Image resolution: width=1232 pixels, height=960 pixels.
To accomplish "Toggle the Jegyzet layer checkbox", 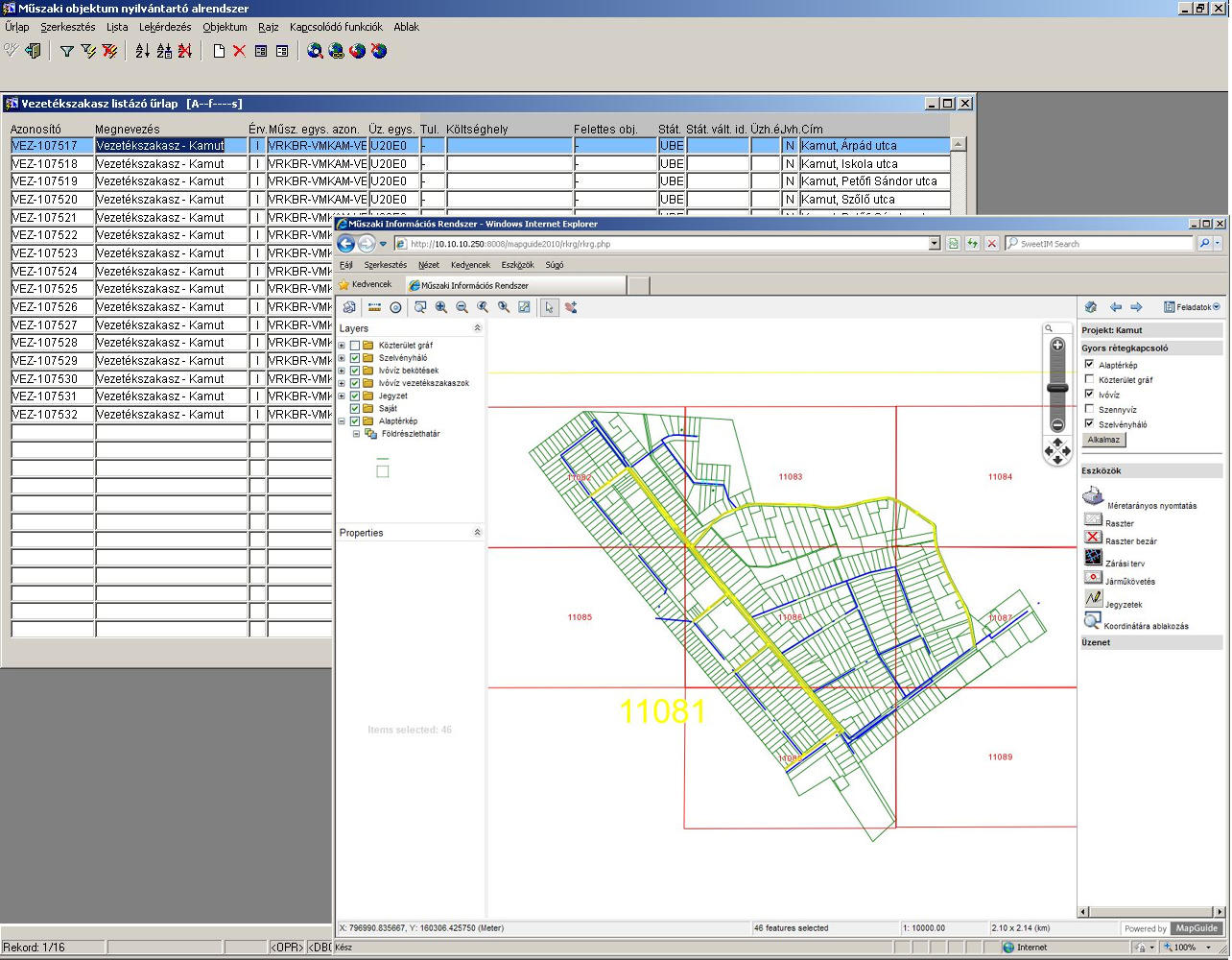I will point(355,396).
